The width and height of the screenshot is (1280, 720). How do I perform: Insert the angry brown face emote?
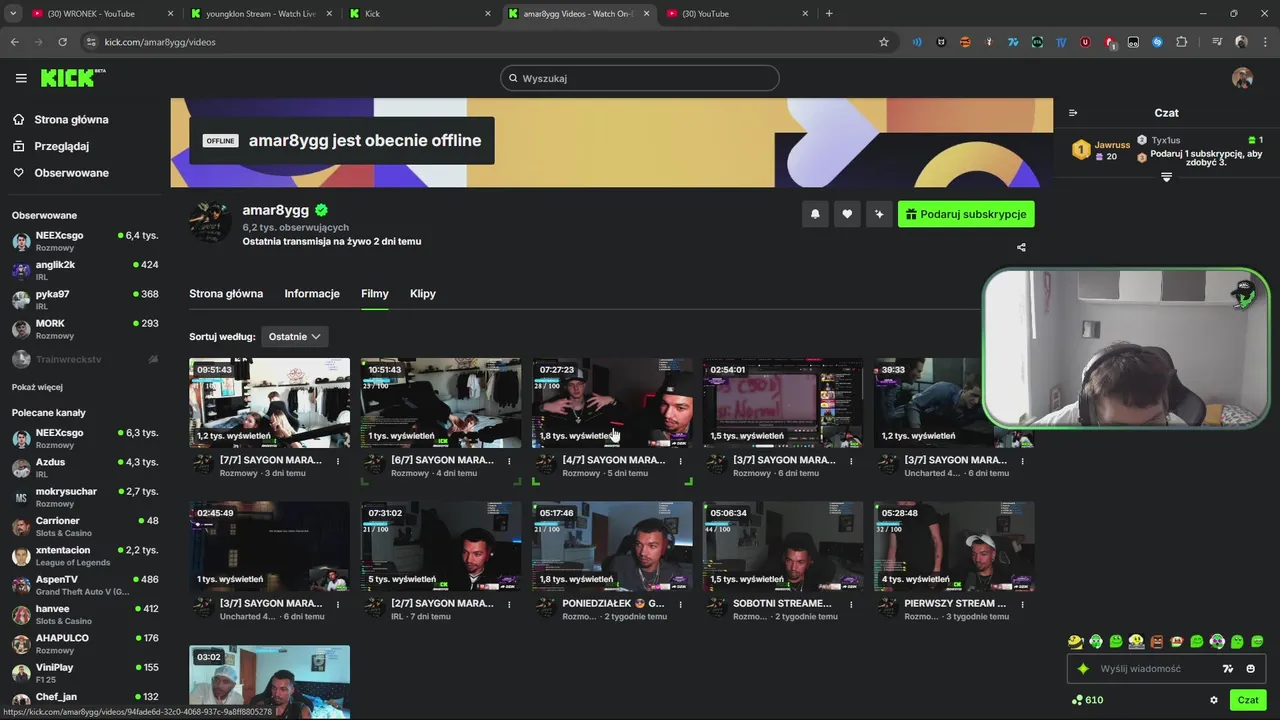(1157, 641)
